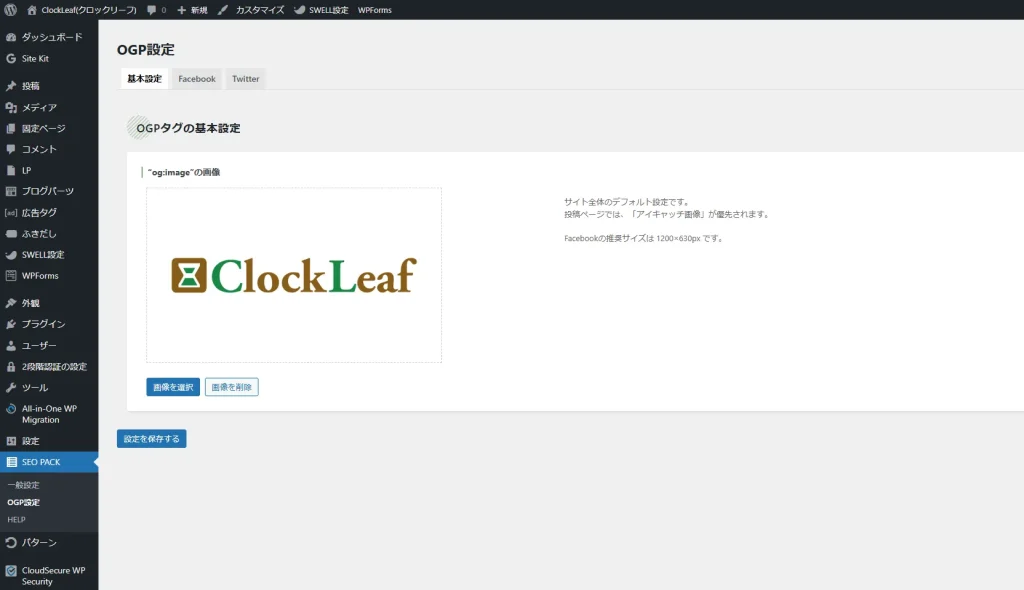This screenshot has height=590, width=1024.
Task: Click the ClockLeaf og:image preview thumbnail
Action: click(293, 275)
